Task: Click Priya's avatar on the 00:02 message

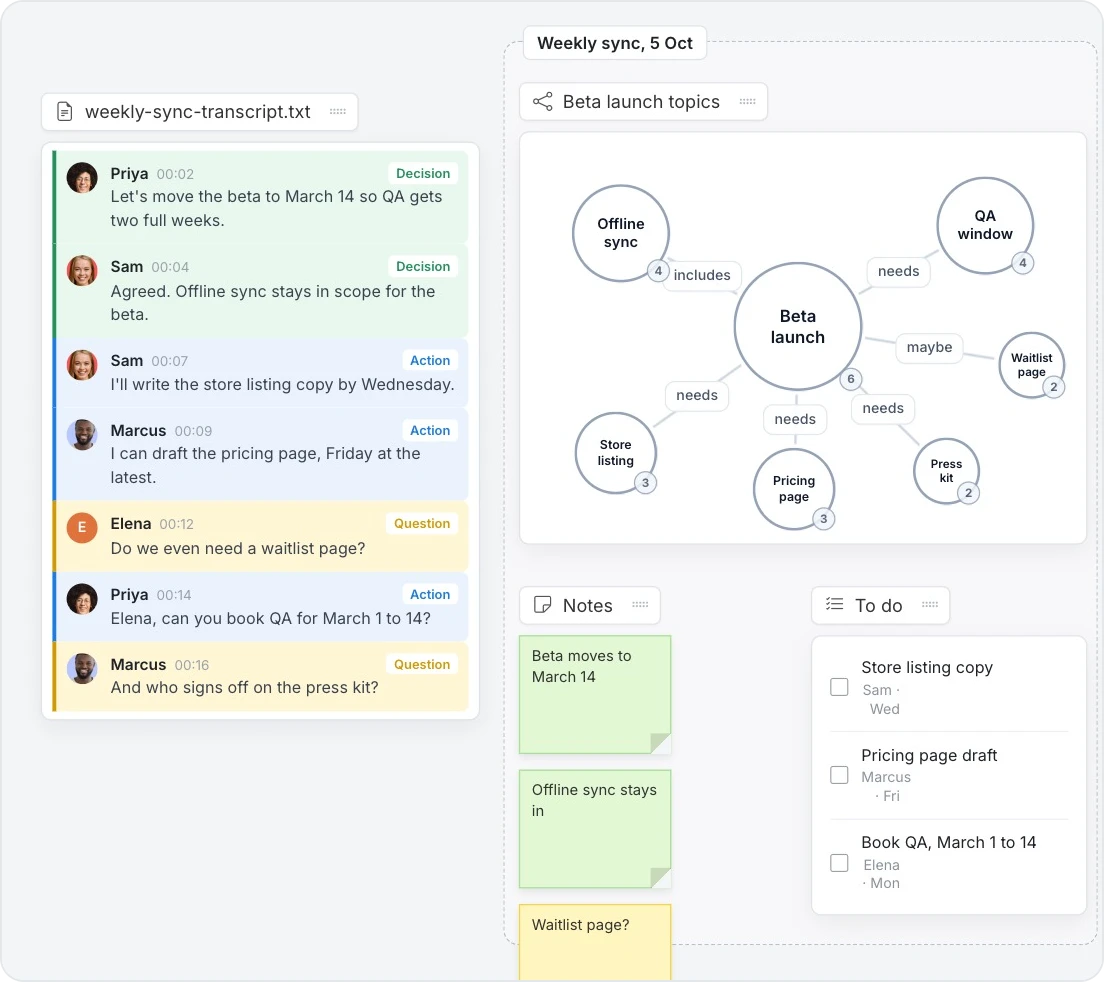Action: click(82, 177)
